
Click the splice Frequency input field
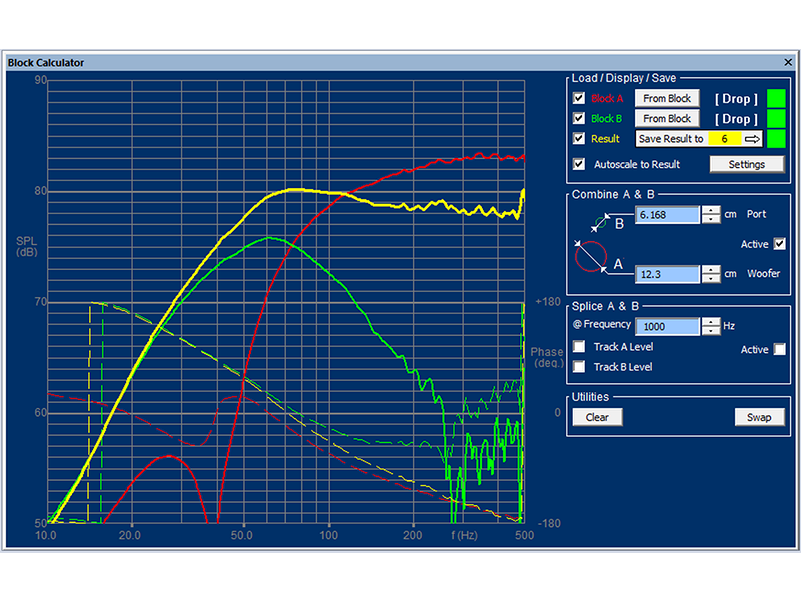click(667, 326)
